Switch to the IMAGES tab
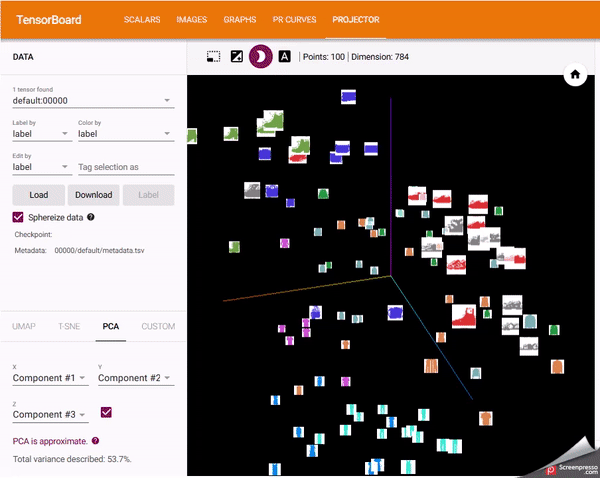Screen dimensions: 600x478 click(x=192, y=20)
